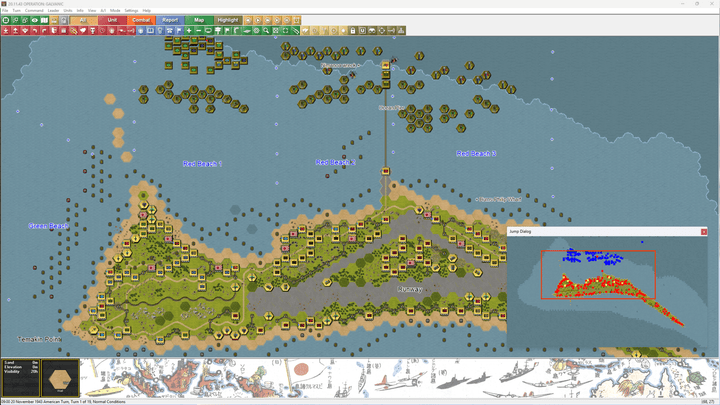Viewport: 720px width, 405px height.
Task: Click the crosshair target icon in olive toolbar
Action: point(382,31)
